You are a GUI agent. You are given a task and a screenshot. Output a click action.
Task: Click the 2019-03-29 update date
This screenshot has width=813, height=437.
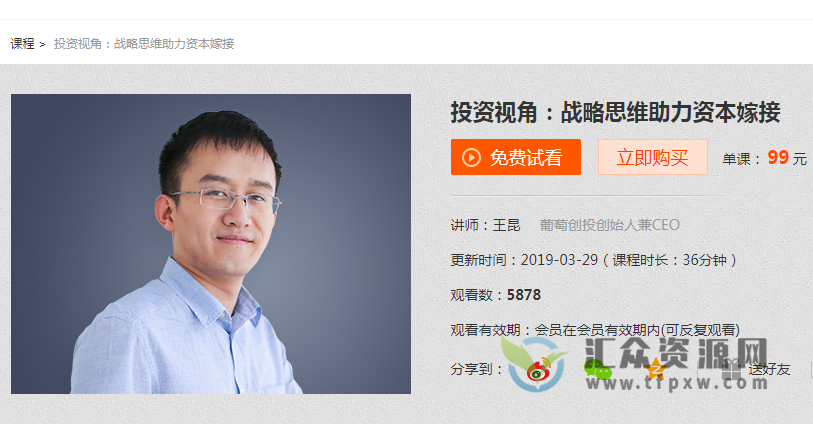559,260
